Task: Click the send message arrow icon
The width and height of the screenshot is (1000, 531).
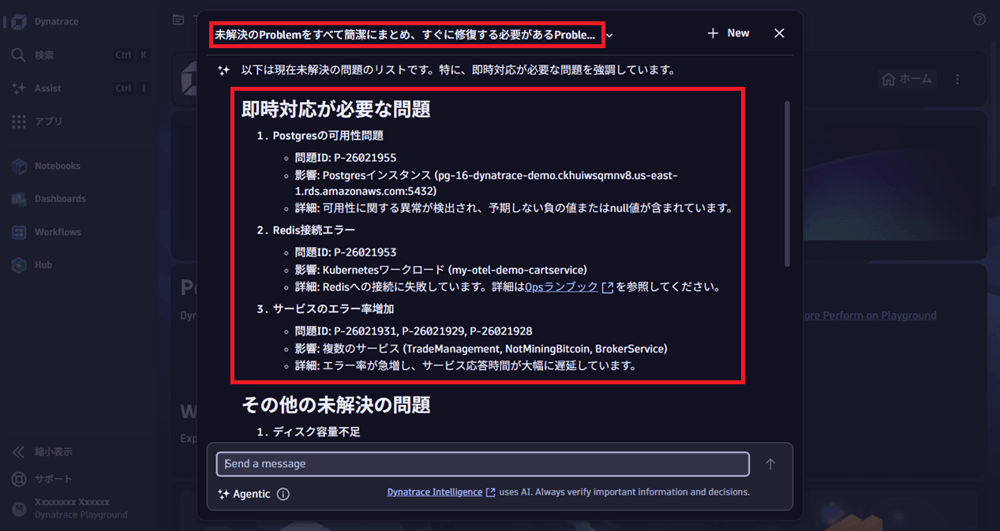Action: click(770, 464)
